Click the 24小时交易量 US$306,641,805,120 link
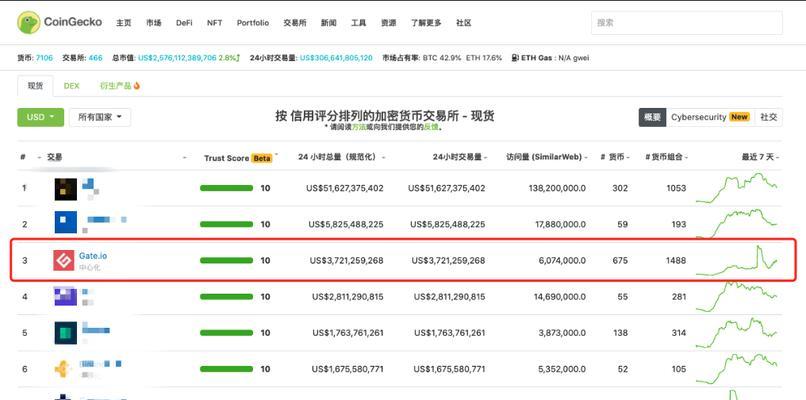The image size is (806, 400). tap(336, 58)
